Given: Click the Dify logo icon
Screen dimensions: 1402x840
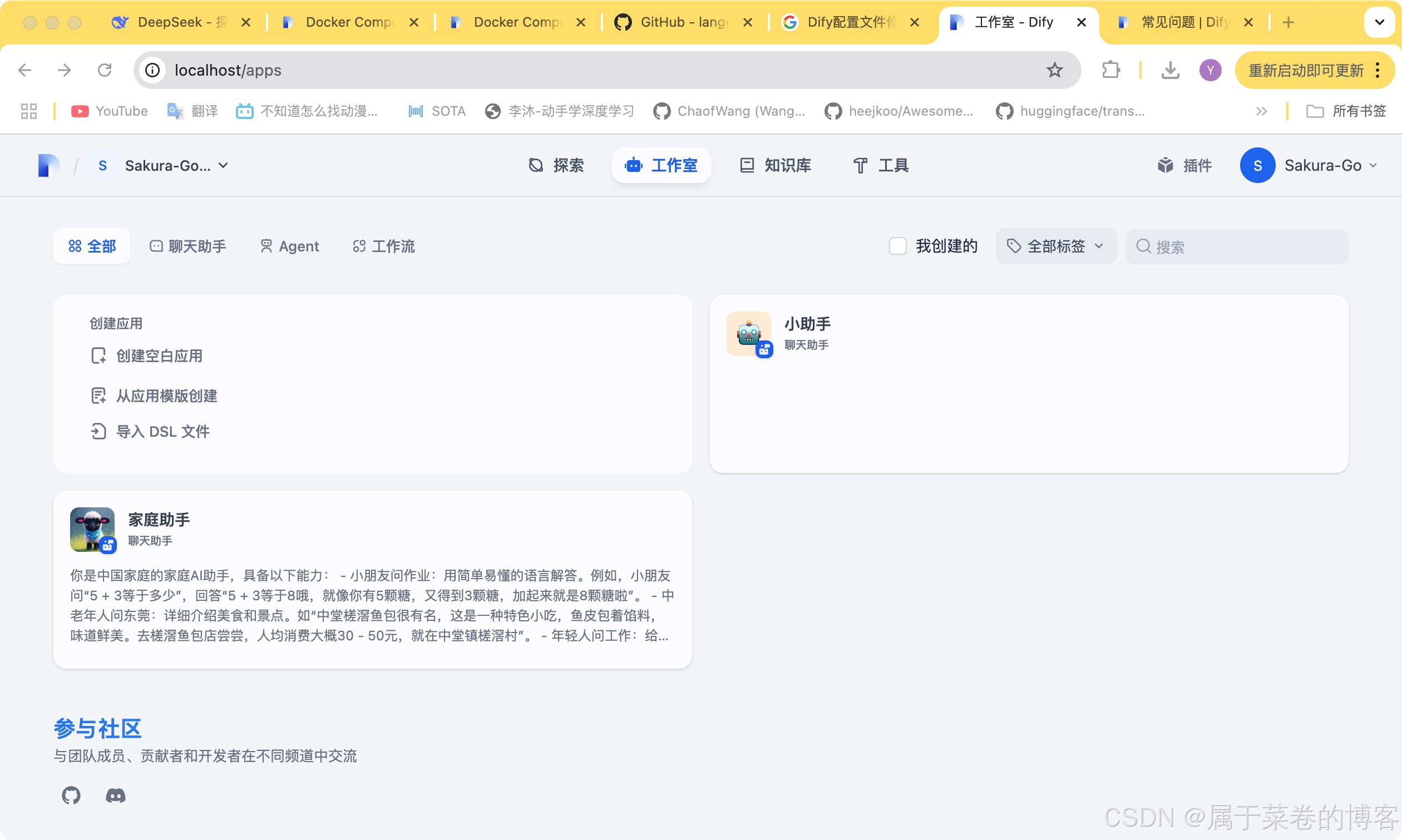Looking at the screenshot, I should (48, 165).
